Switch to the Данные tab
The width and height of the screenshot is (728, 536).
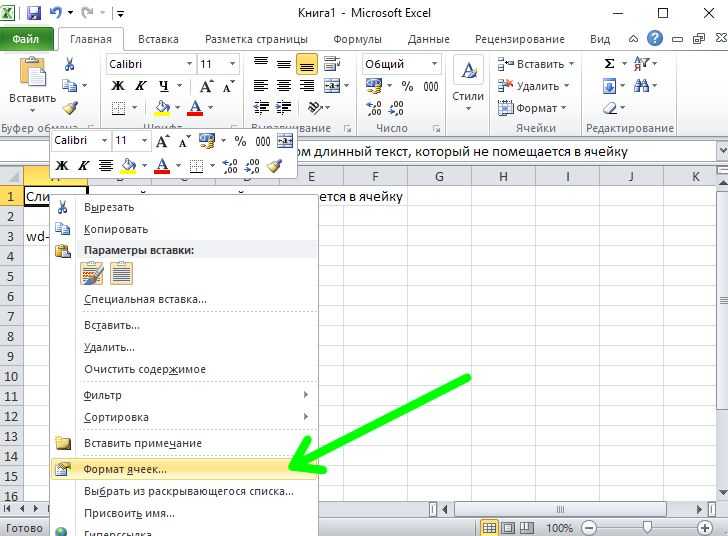(x=429, y=39)
